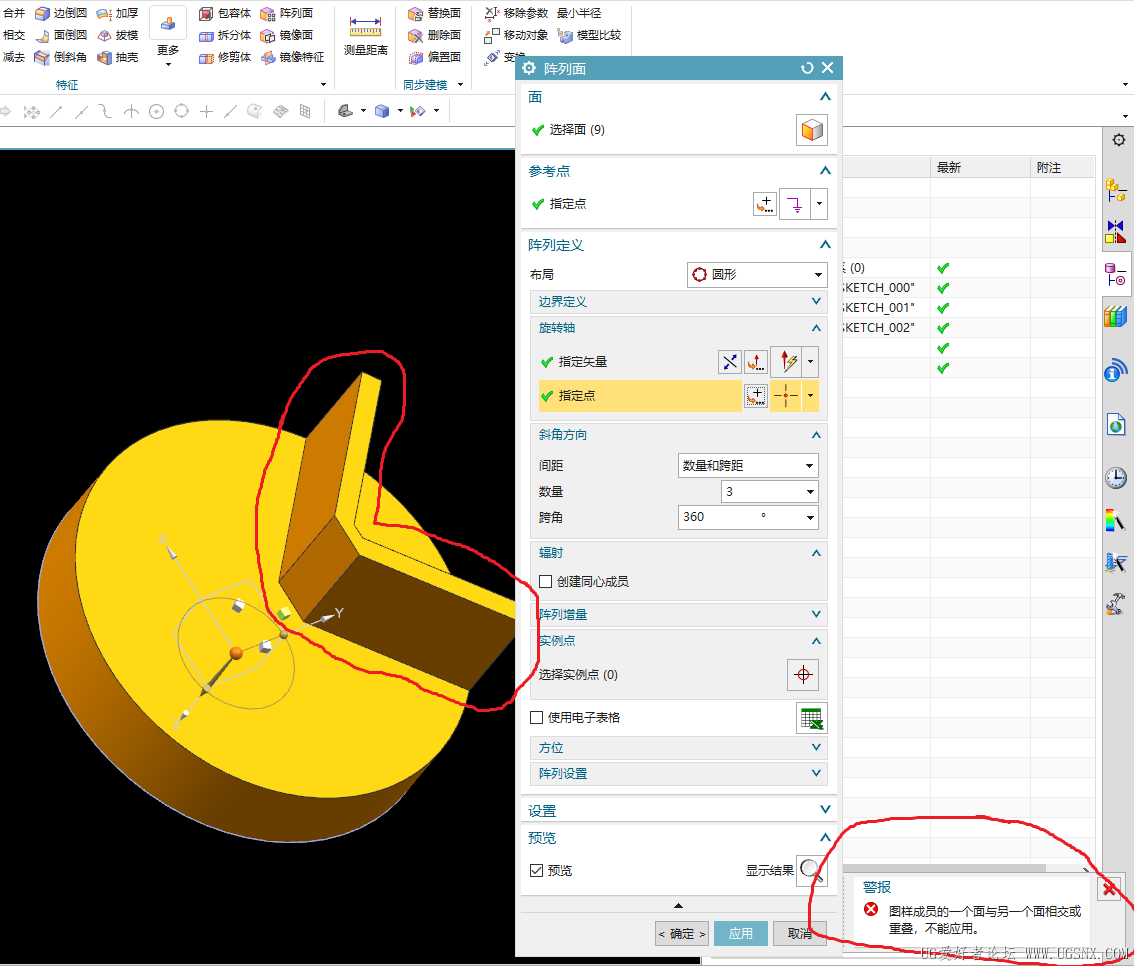This screenshot has height=966, width=1134.
Task: Click the 移除参数 remove parameters tool
Action: (516, 13)
